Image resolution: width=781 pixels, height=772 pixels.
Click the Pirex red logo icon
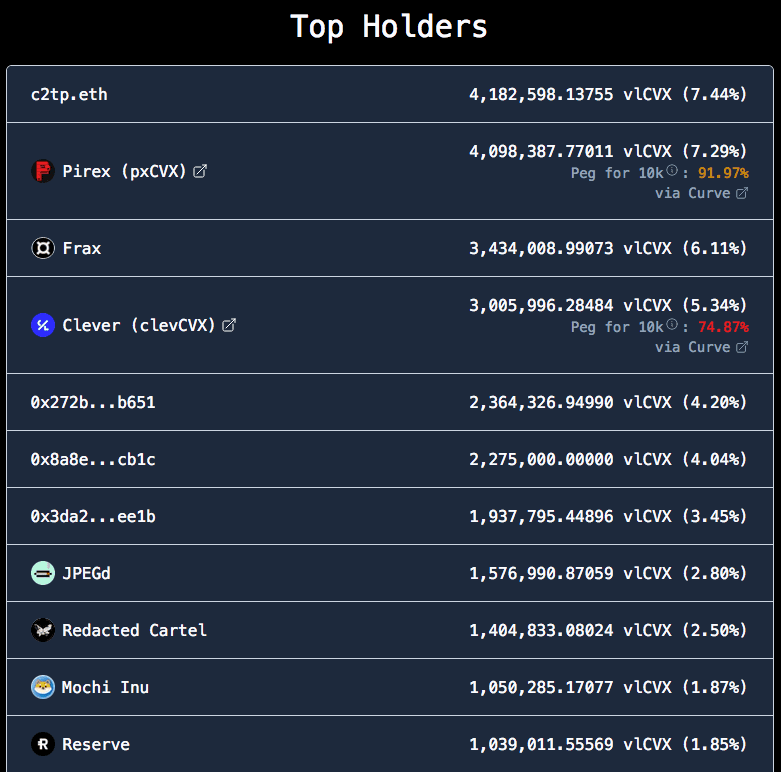tap(42, 171)
